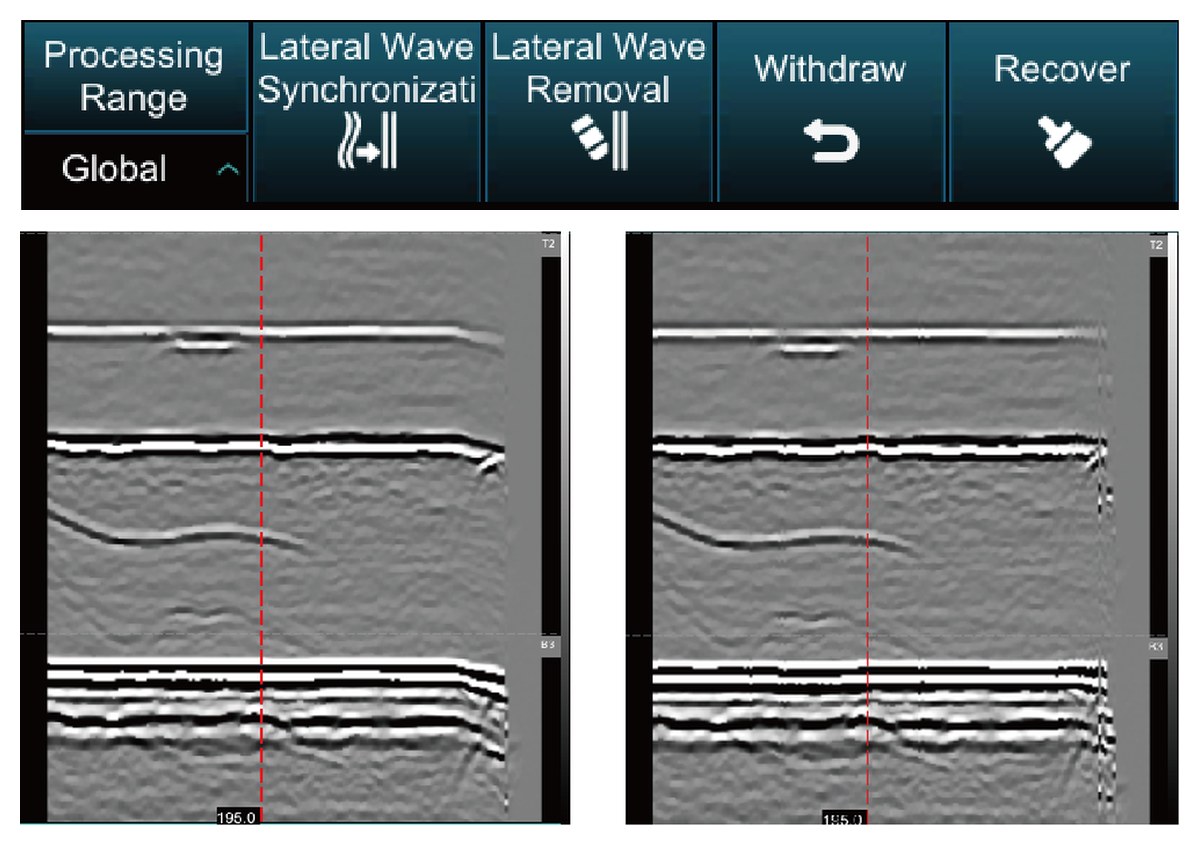Image resolution: width=1200 pixels, height=846 pixels.
Task: Click inside the left scan image
Action: [x=293, y=528]
